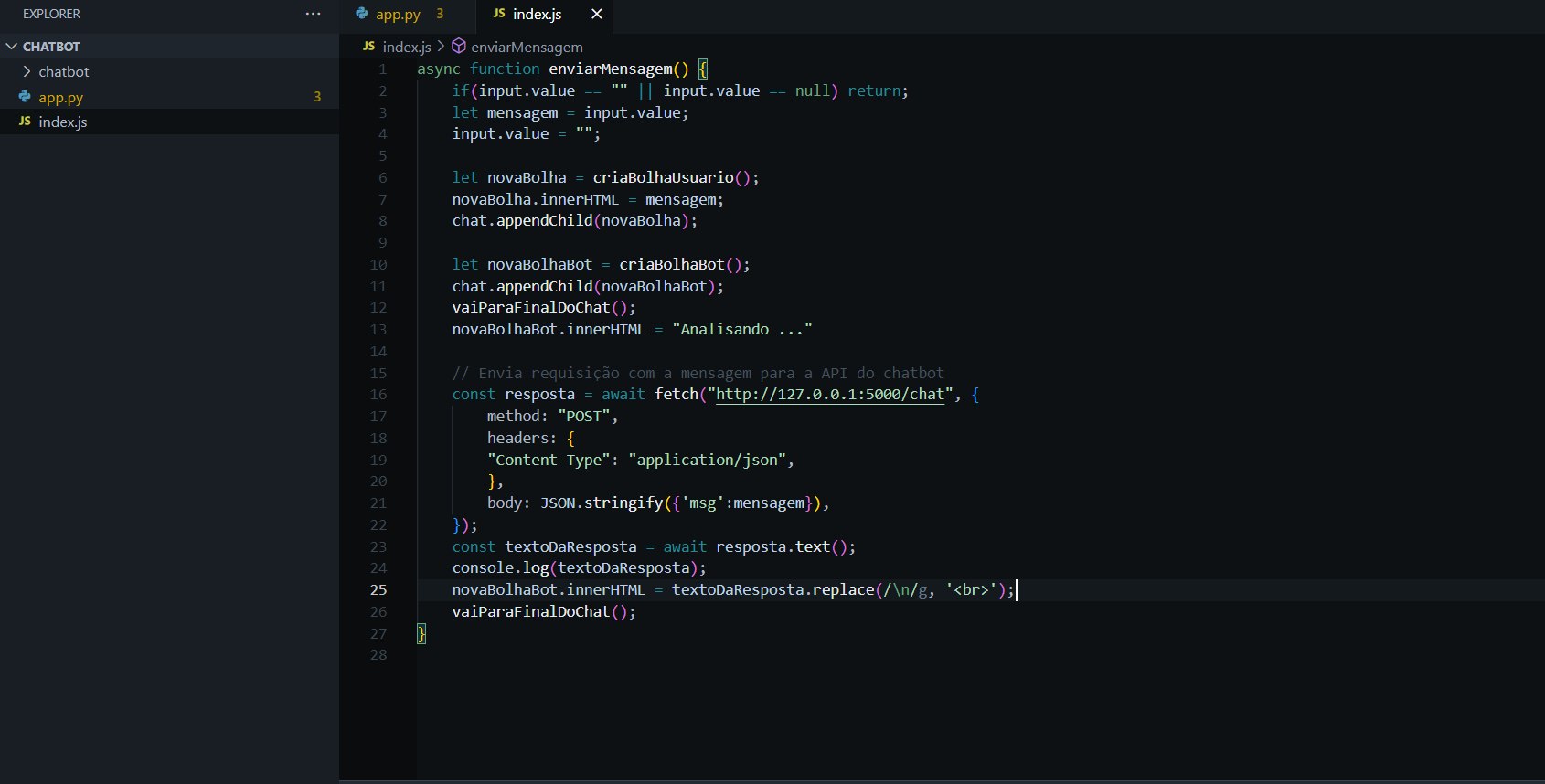This screenshot has width=1545, height=784.
Task: Click the comment on line 15
Action: 698,373
